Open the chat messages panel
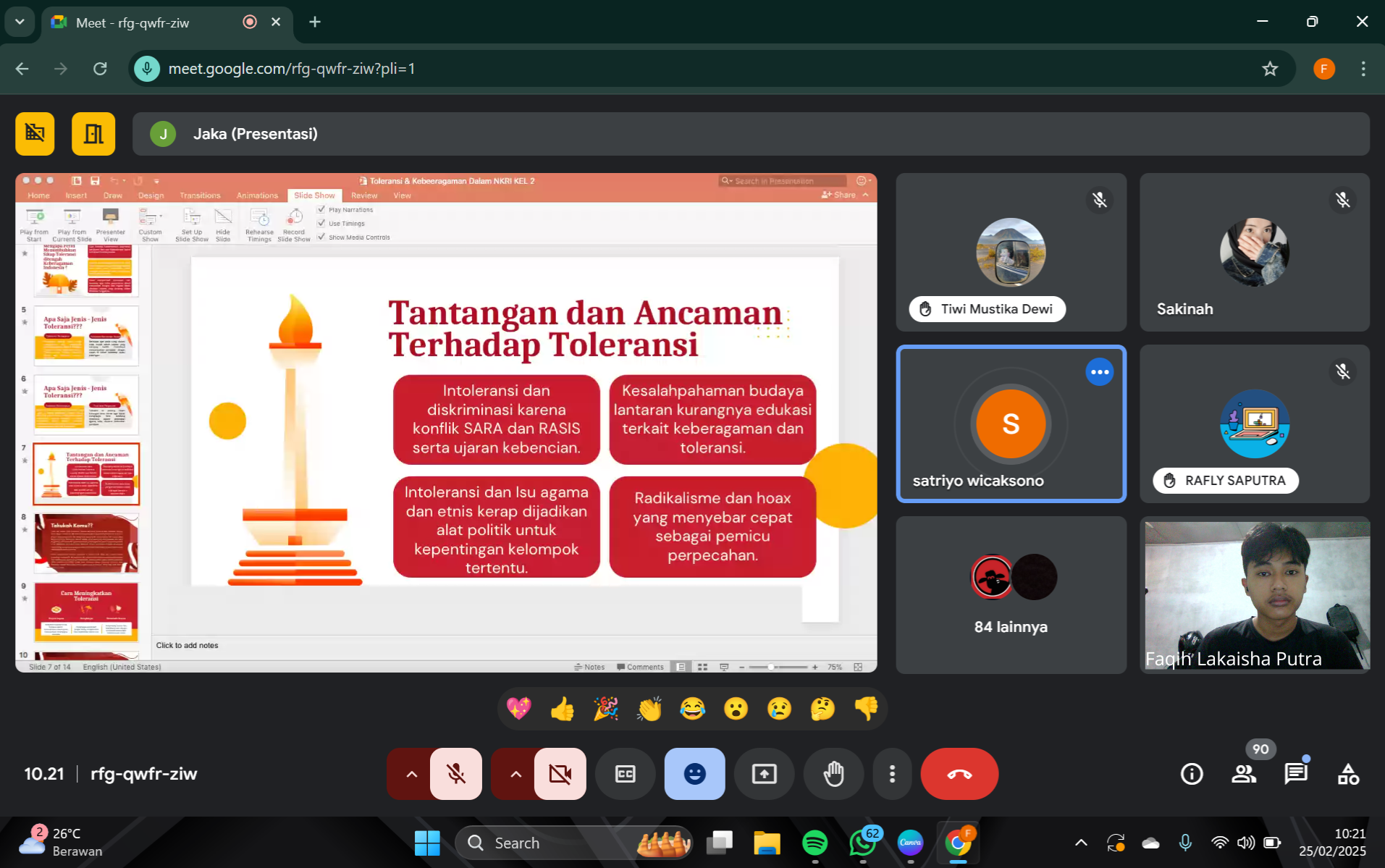 click(1295, 774)
